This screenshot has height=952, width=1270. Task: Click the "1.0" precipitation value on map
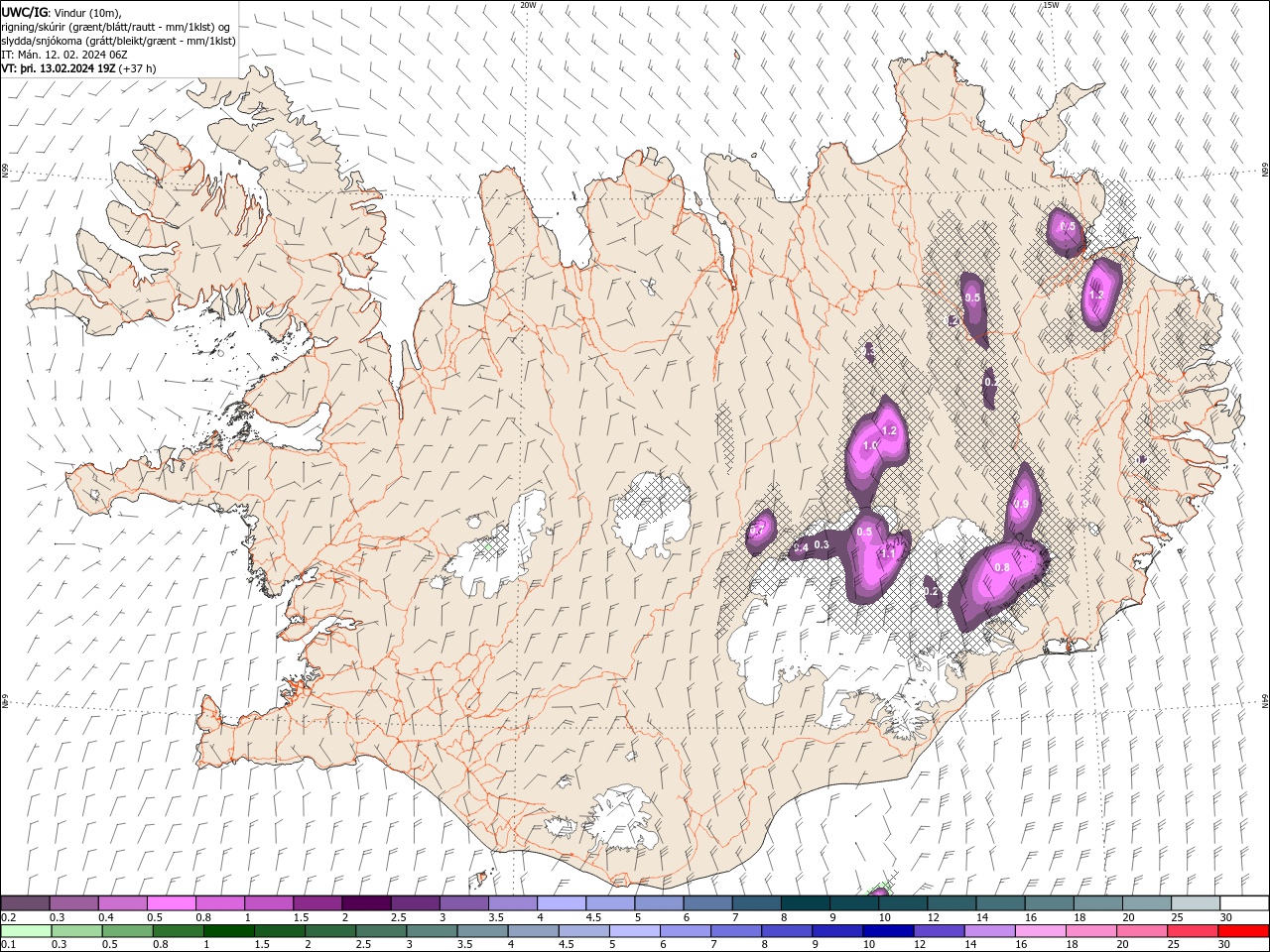(x=870, y=446)
